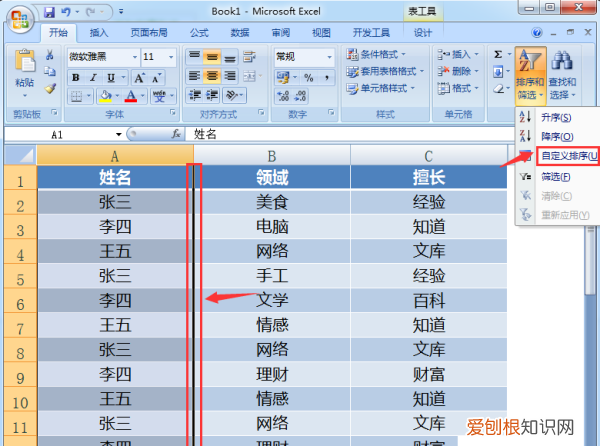Screen dimensions: 600x446
Task: Switch to the 页面布局 tab
Action: pos(149,33)
